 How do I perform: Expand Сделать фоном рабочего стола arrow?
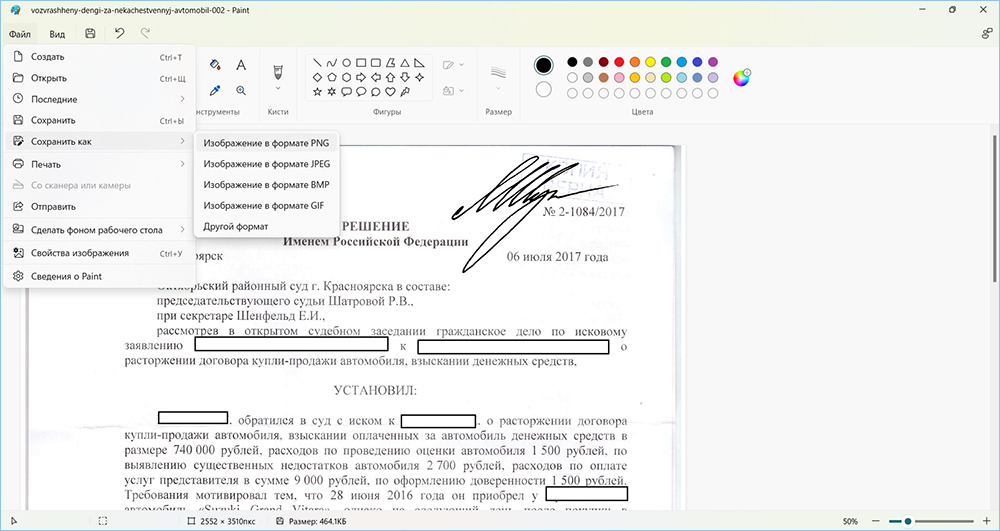tap(182, 229)
